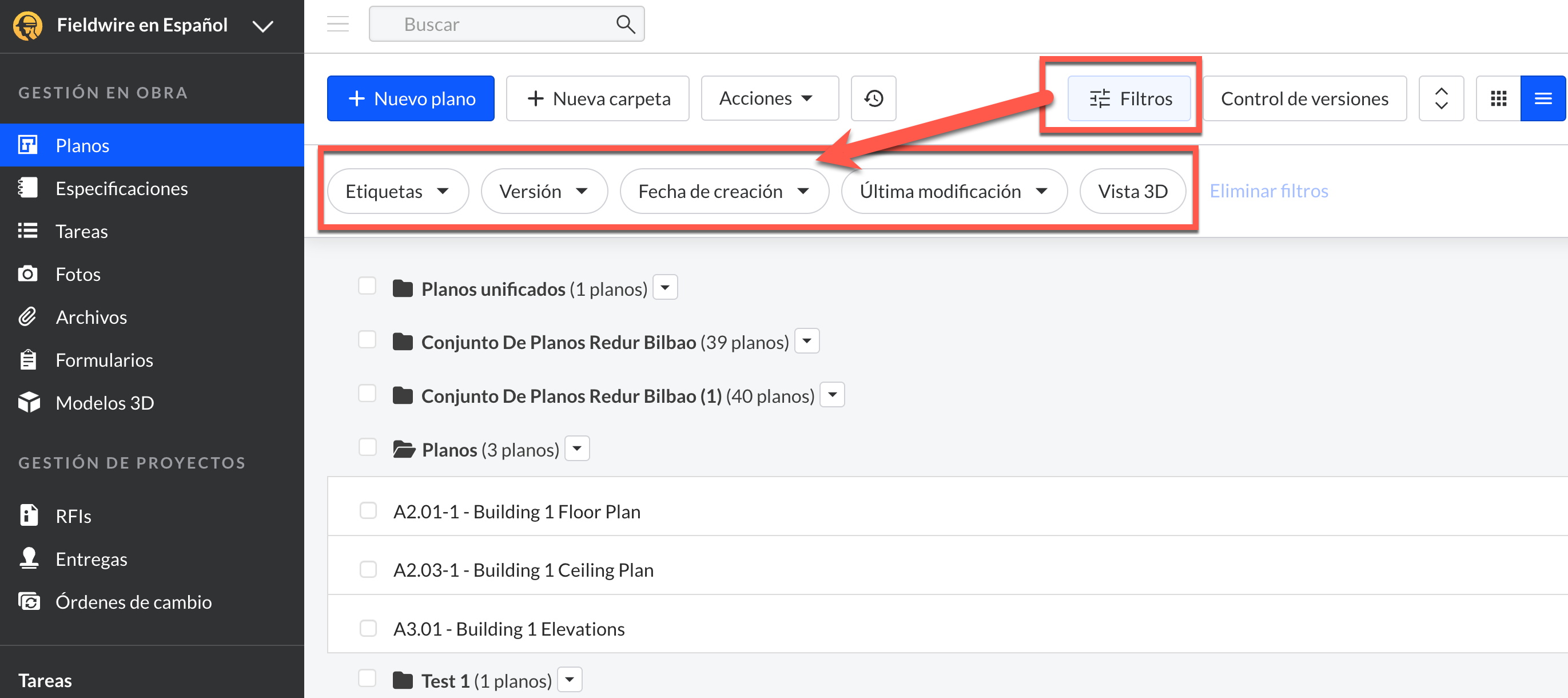Open Fotos camera icon in sidebar
This screenshot has width=1568, height=698.
(x=27, y=274)
